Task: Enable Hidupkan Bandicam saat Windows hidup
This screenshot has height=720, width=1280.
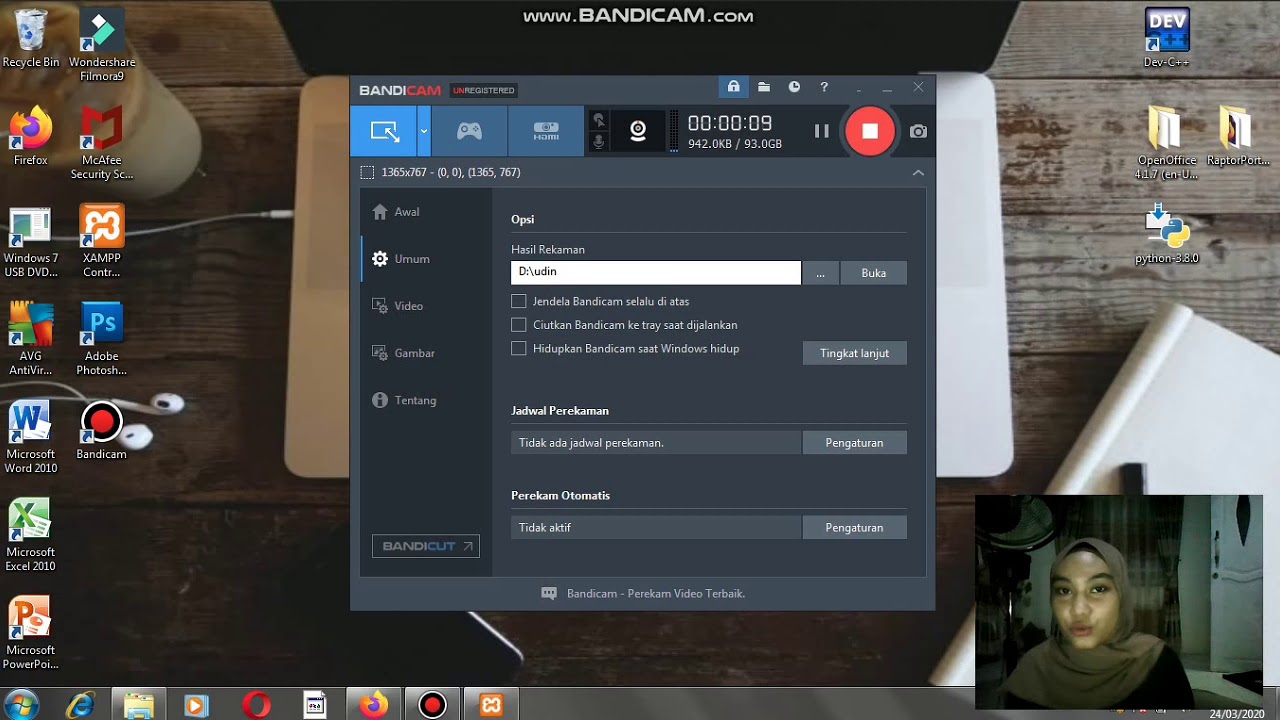Action: tap(518, 349)
